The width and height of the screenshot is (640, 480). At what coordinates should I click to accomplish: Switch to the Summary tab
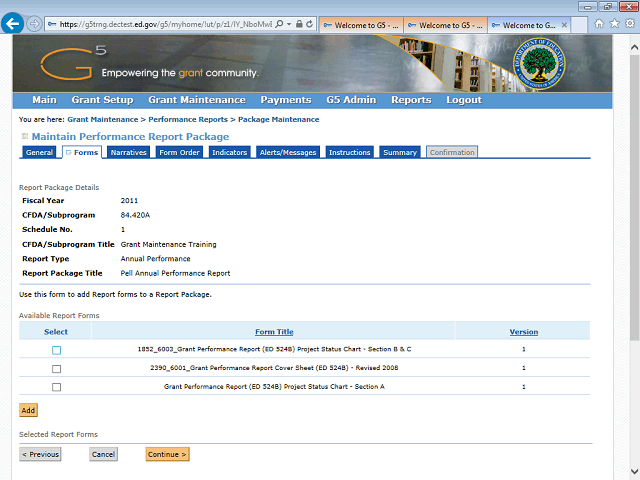pyautogui.click(x=400, y=152)
